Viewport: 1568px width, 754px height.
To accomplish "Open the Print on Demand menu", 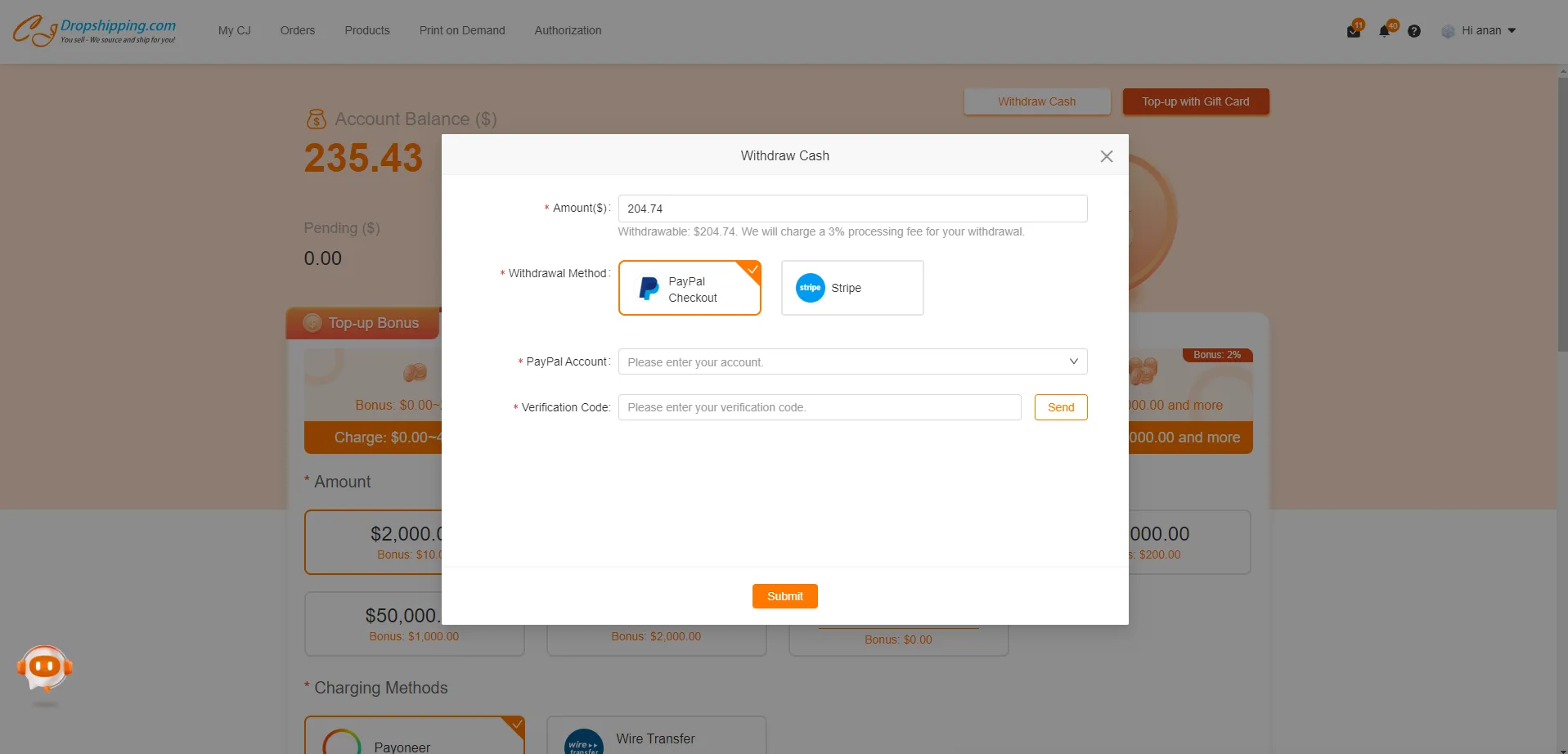I will click(x=462, y=31).
